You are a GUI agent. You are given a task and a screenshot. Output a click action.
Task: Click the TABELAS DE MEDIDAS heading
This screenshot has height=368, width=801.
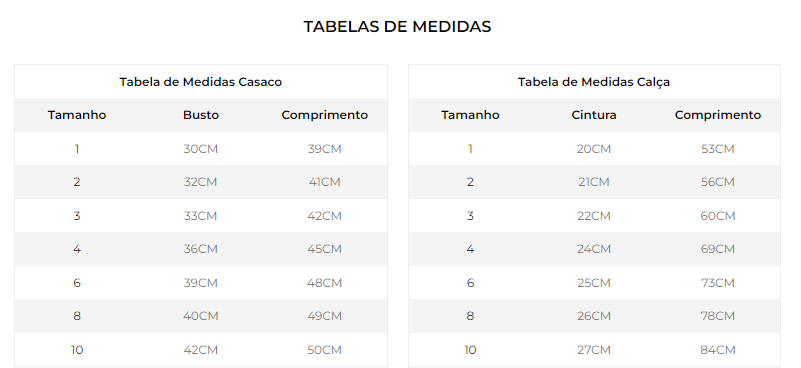point(397,27)
